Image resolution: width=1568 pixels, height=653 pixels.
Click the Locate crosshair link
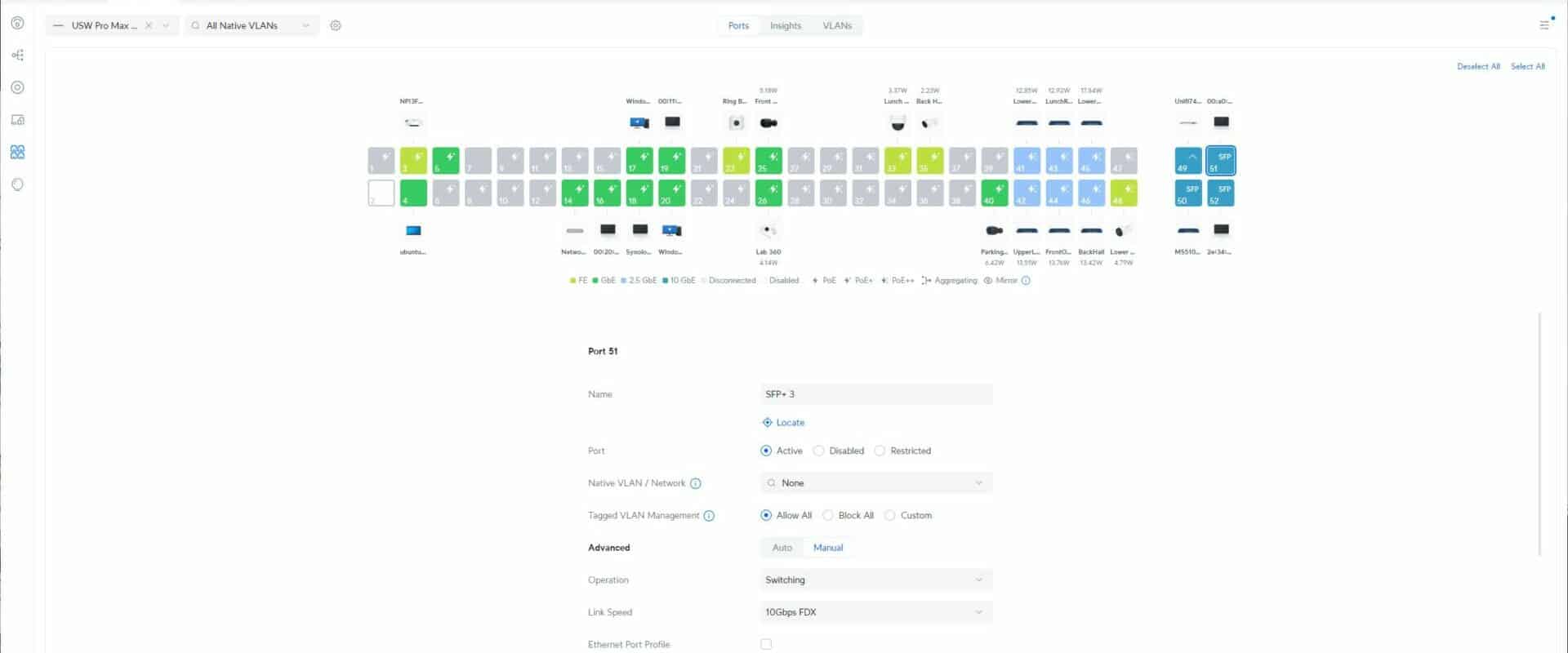click(783, 423)
